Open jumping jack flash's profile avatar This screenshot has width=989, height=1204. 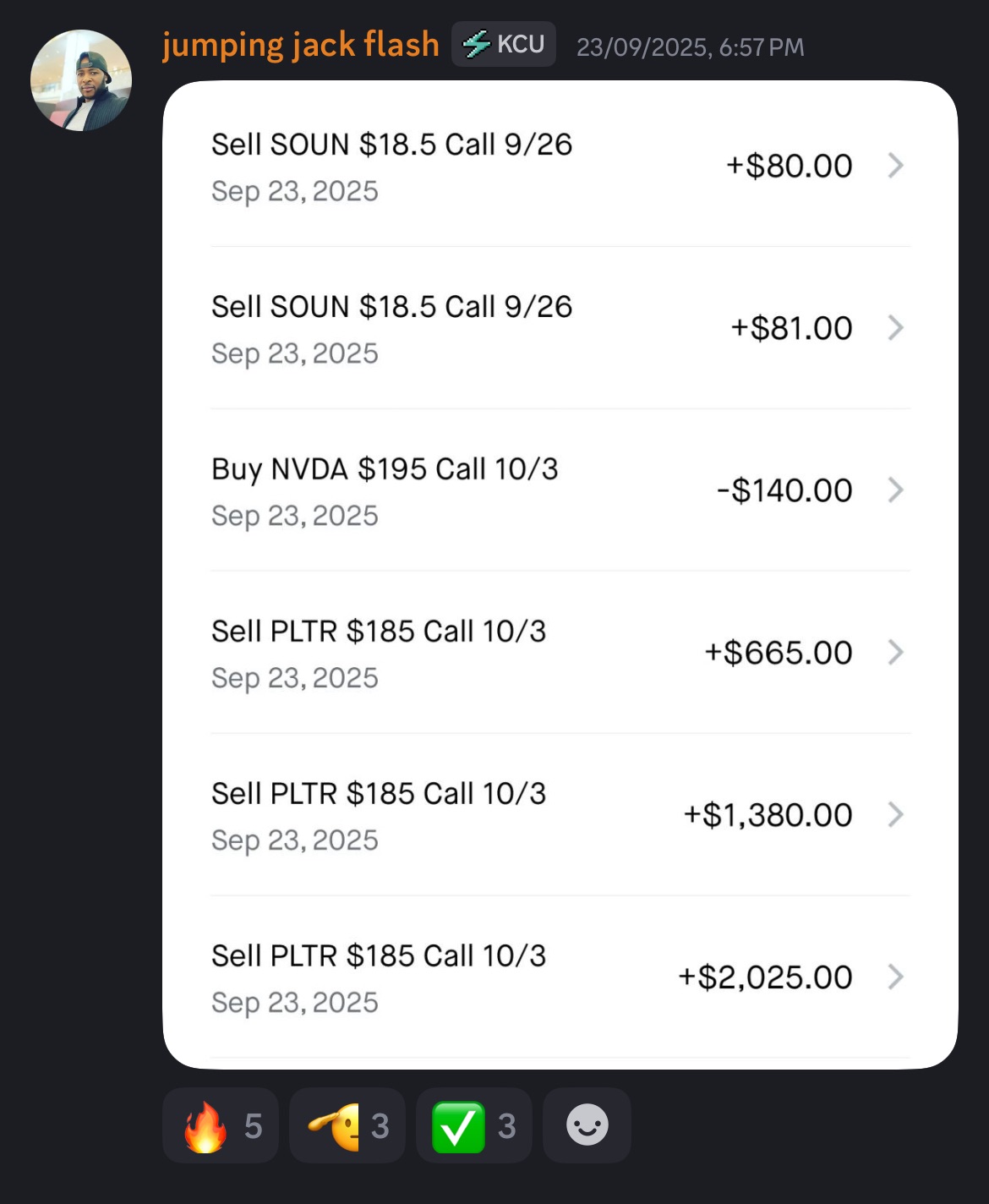tap(81, 80)
